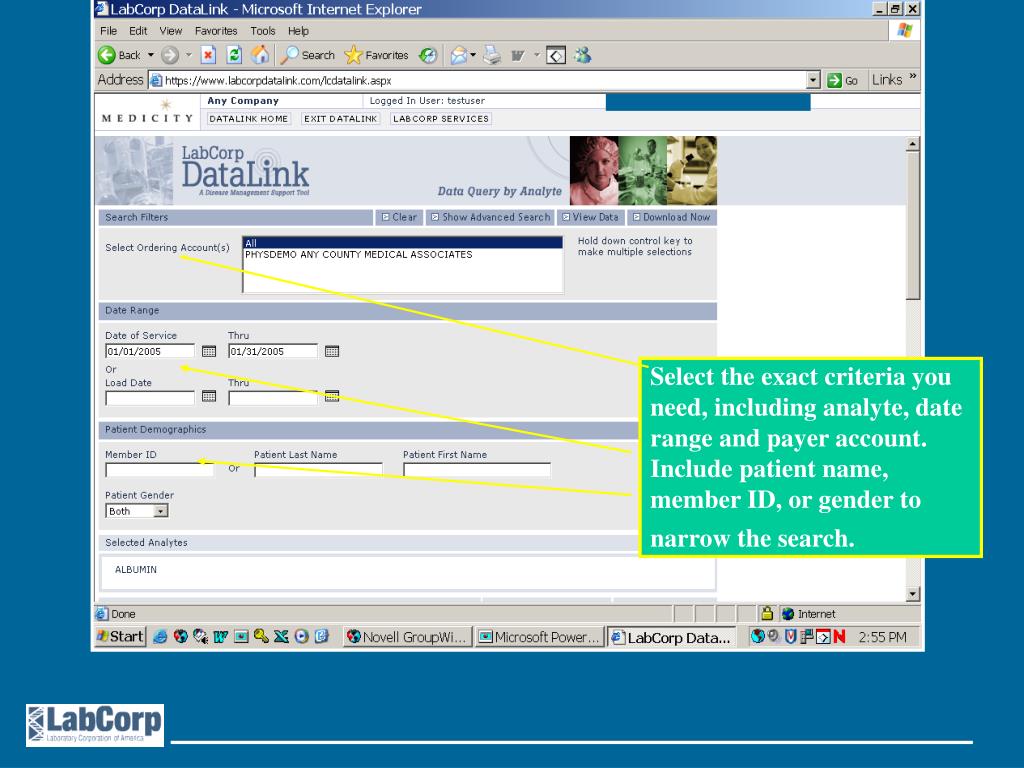
Task: Open the Search toolbar button
Action: 307,56
